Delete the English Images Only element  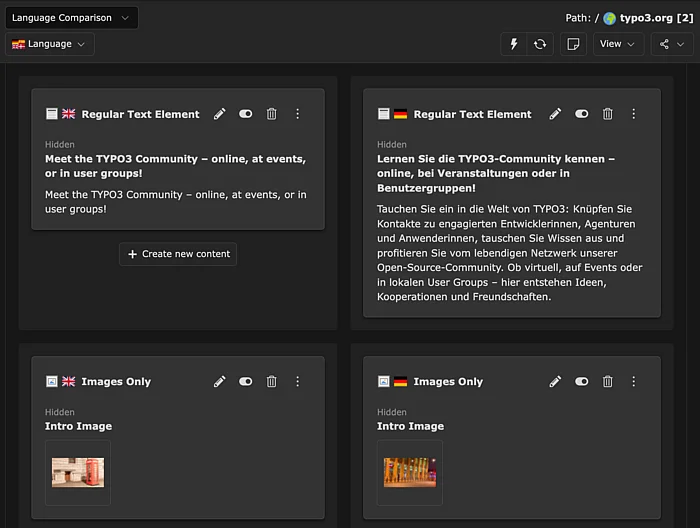[271, 382]
